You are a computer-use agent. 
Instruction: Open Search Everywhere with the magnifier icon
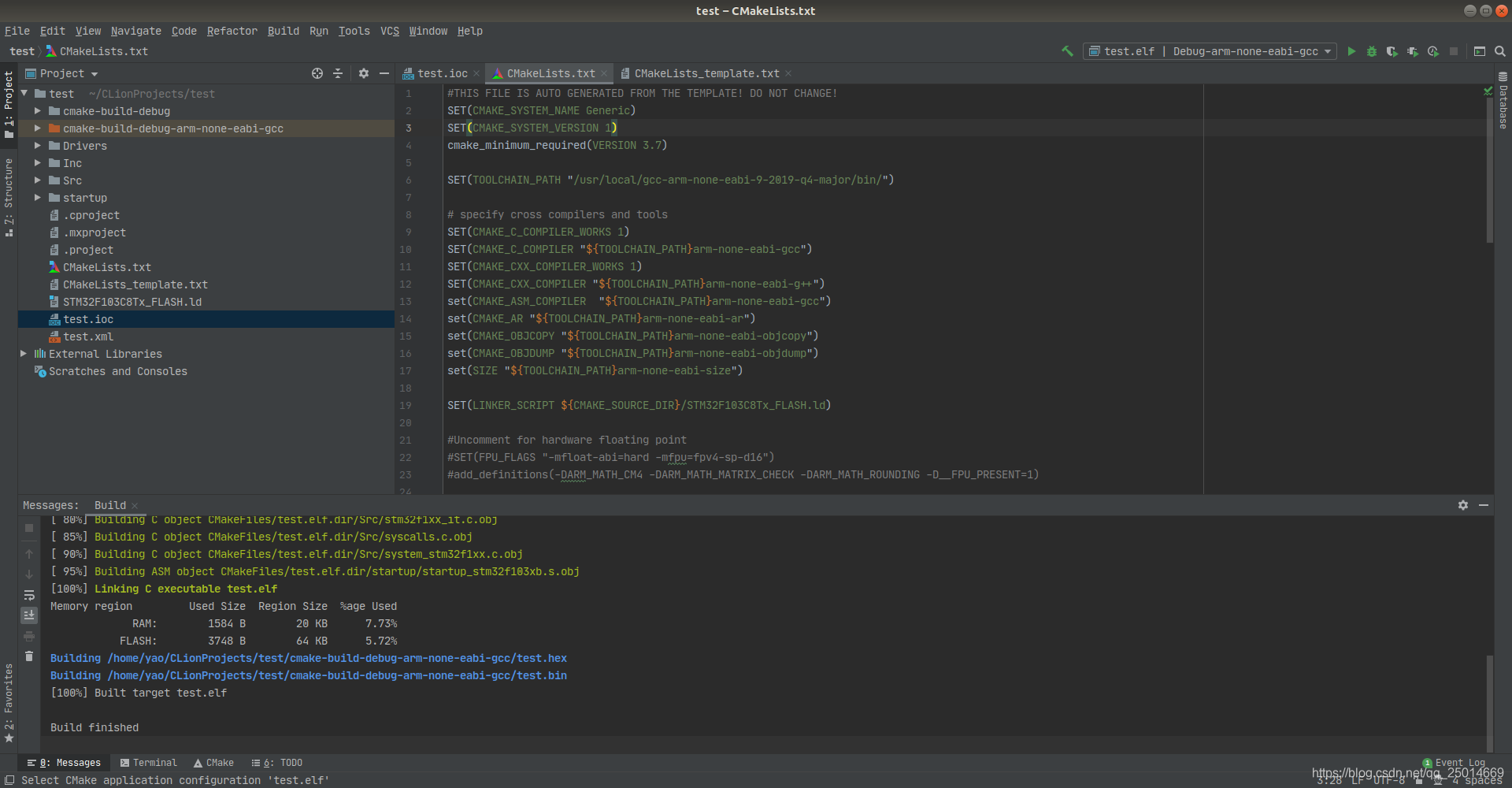pos(1499,51)
